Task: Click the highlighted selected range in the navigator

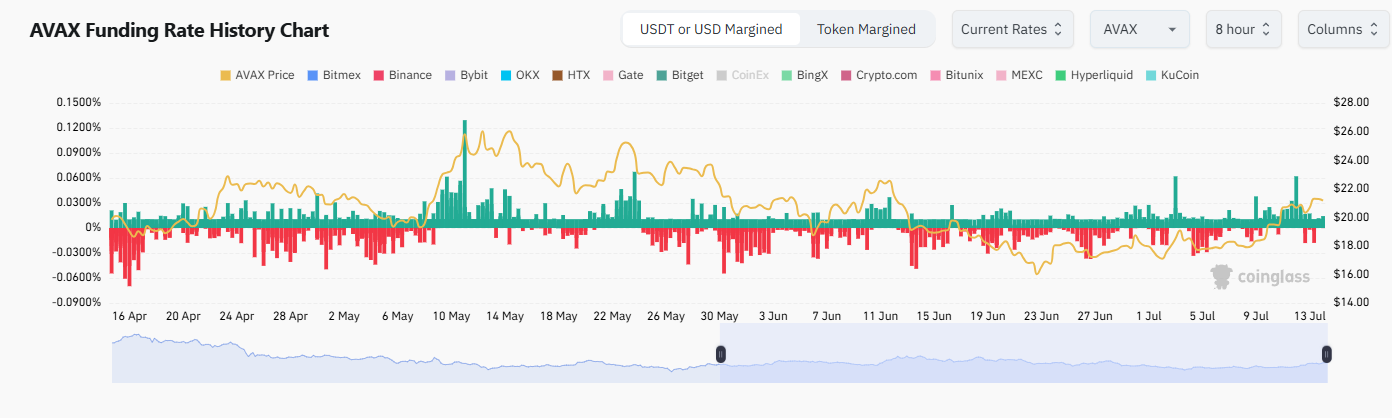Action: (1023, 354)
